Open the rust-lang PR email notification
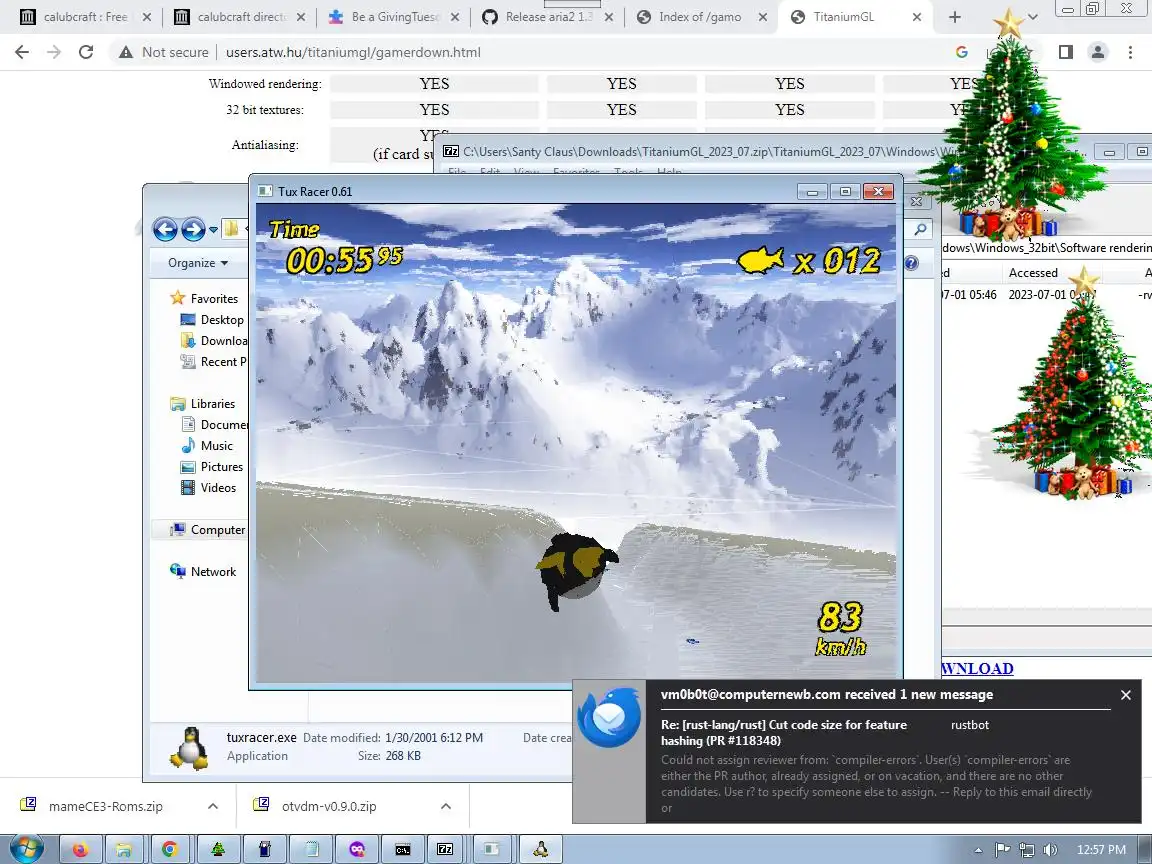 (x=784, y=732)
